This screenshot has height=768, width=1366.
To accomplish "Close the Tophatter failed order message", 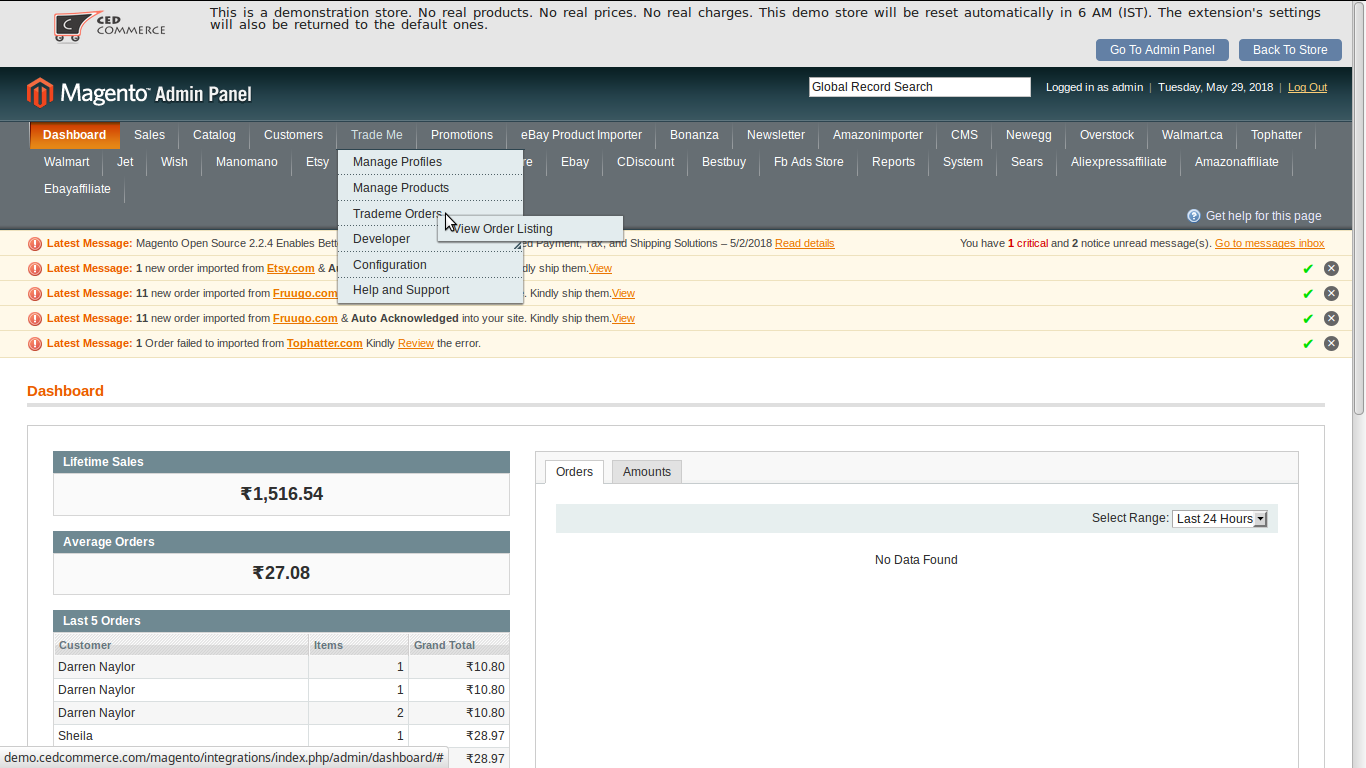I will [1331, 343].
